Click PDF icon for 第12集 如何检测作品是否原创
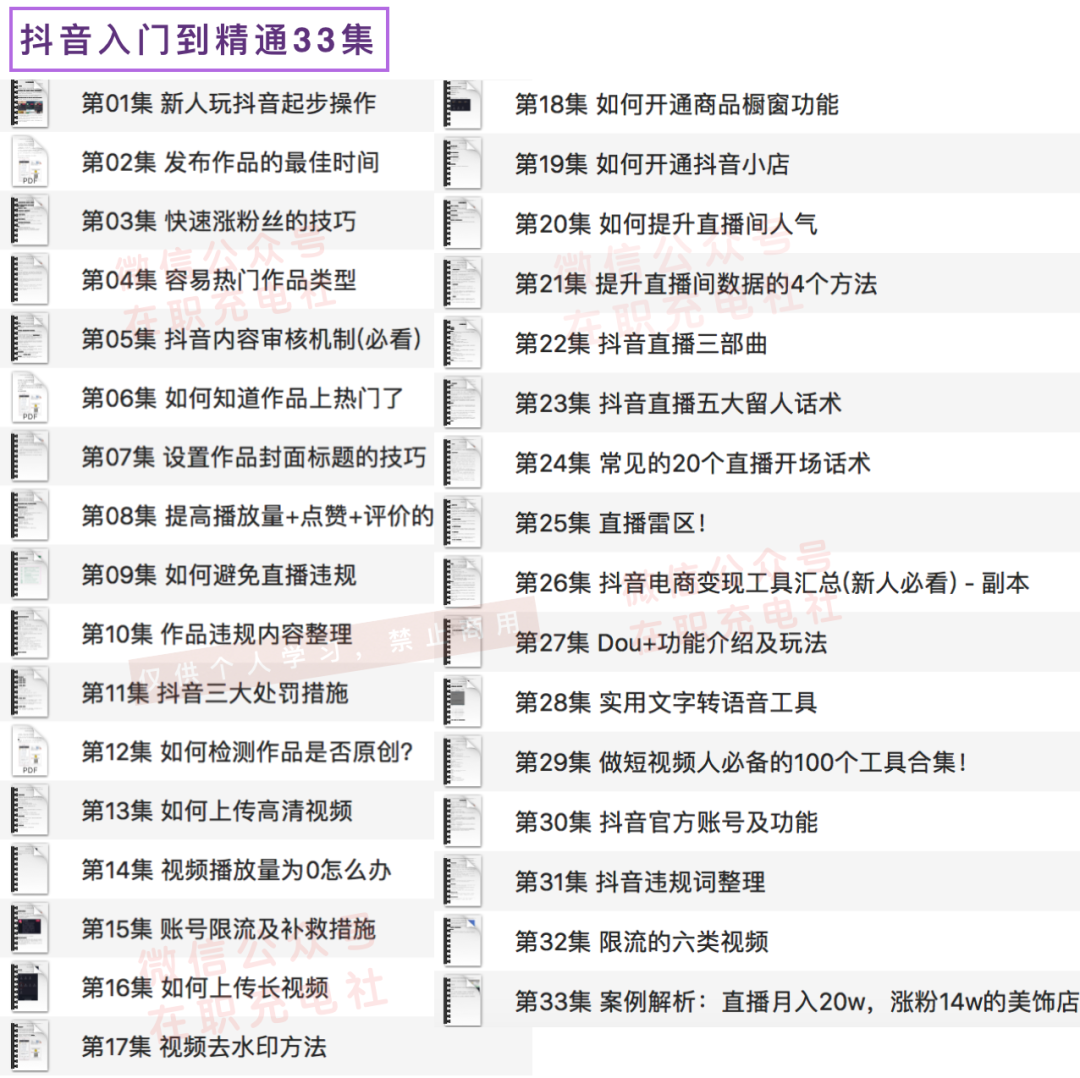The height and width of the screenshot is (1078, 1080). click(x=30, y=752)
